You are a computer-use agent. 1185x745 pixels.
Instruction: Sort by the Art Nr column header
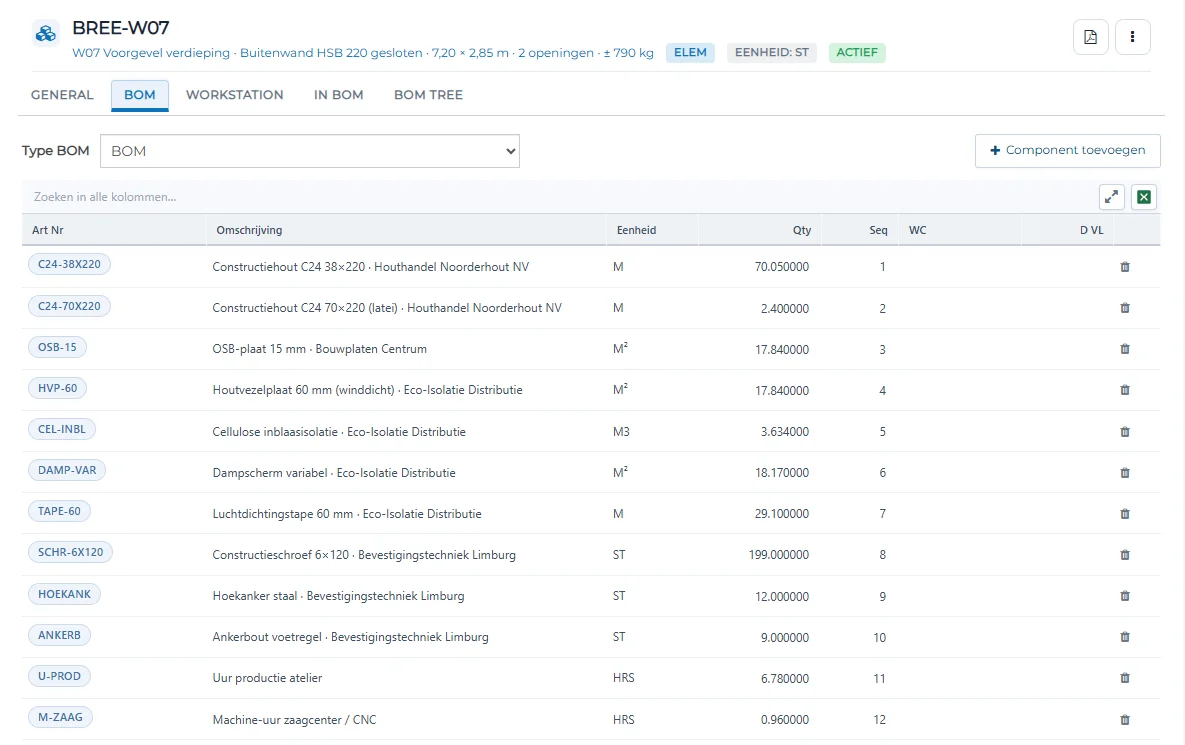tap(48, 230)
